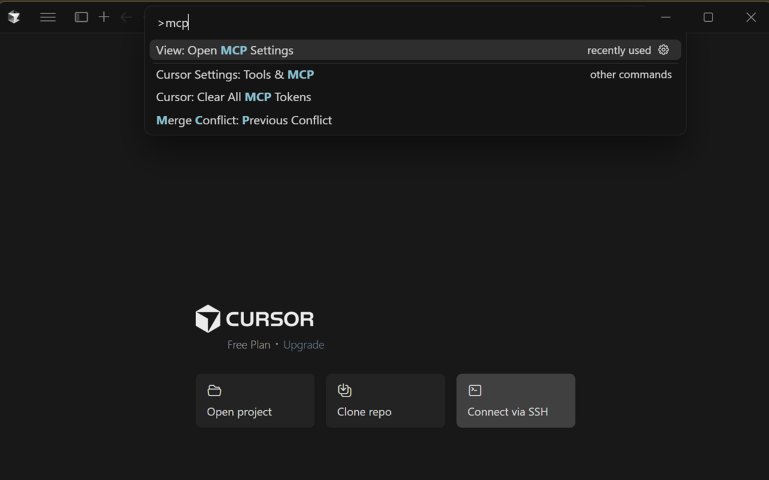This screenshot has height=480, width=769.
Task: Click the Connect via SSH button
Action: pos(515,401)
